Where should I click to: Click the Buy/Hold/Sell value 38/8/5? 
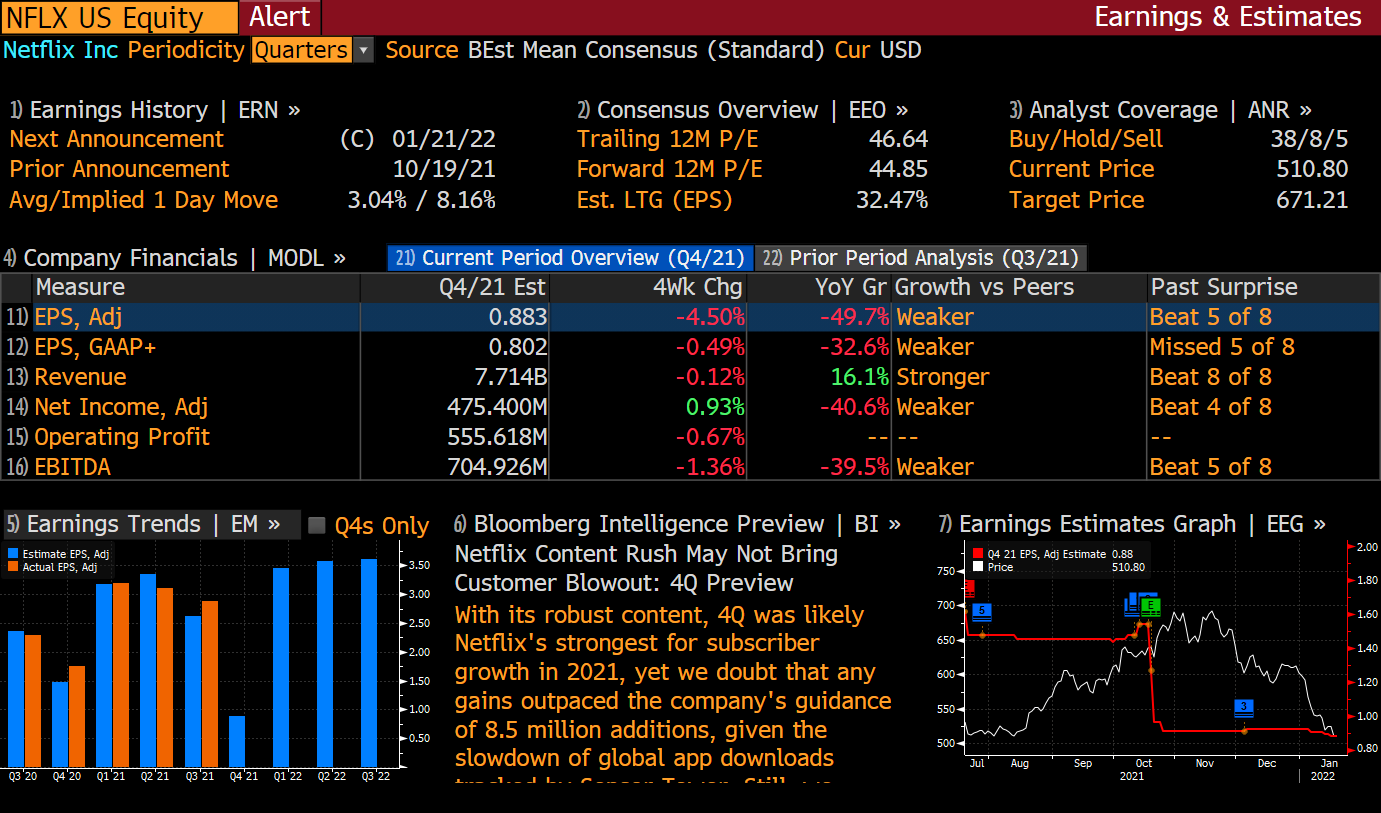point(1309,140)
